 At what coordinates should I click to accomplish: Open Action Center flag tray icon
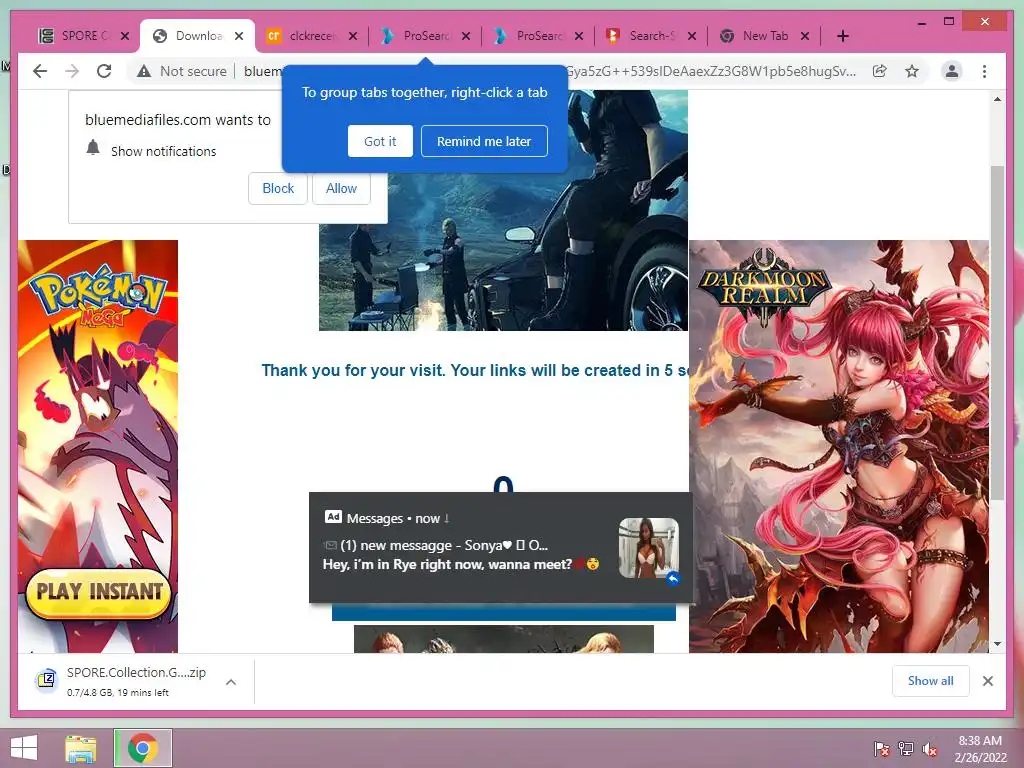pos(881,749)
